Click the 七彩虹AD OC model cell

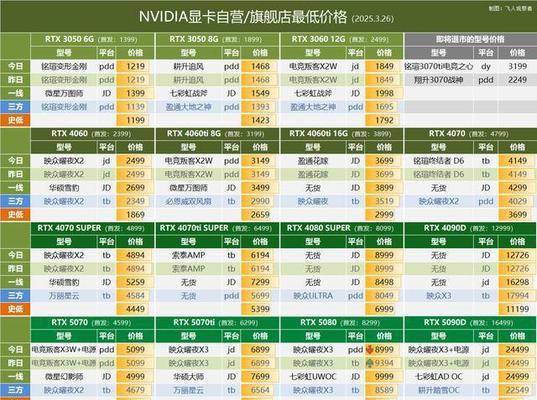(x=439, y=376)
